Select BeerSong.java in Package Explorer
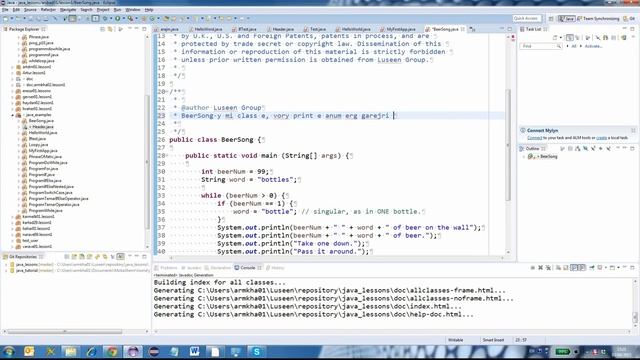Viewport: 640px width, 360px height. tap(41, 121)
